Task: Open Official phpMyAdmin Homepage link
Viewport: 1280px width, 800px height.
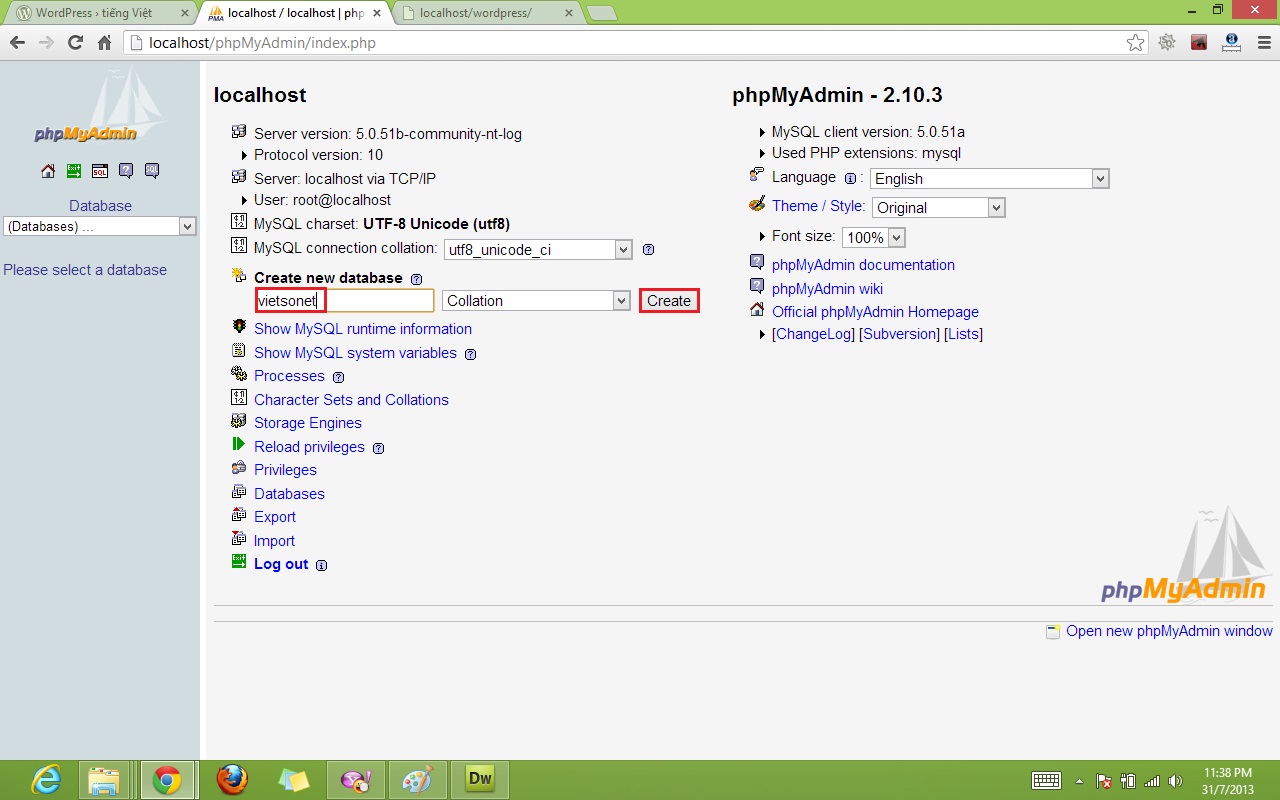Action: coord(875,312)
